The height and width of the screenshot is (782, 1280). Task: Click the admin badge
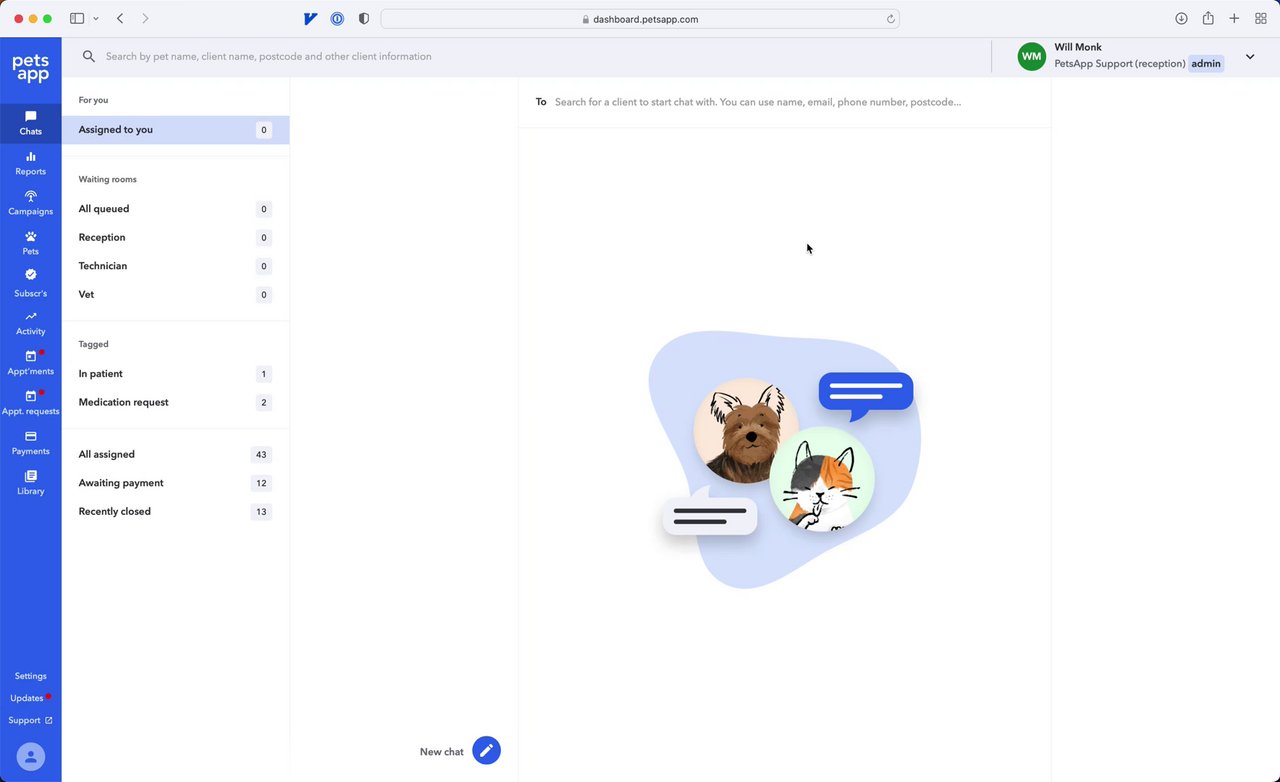1206,64
